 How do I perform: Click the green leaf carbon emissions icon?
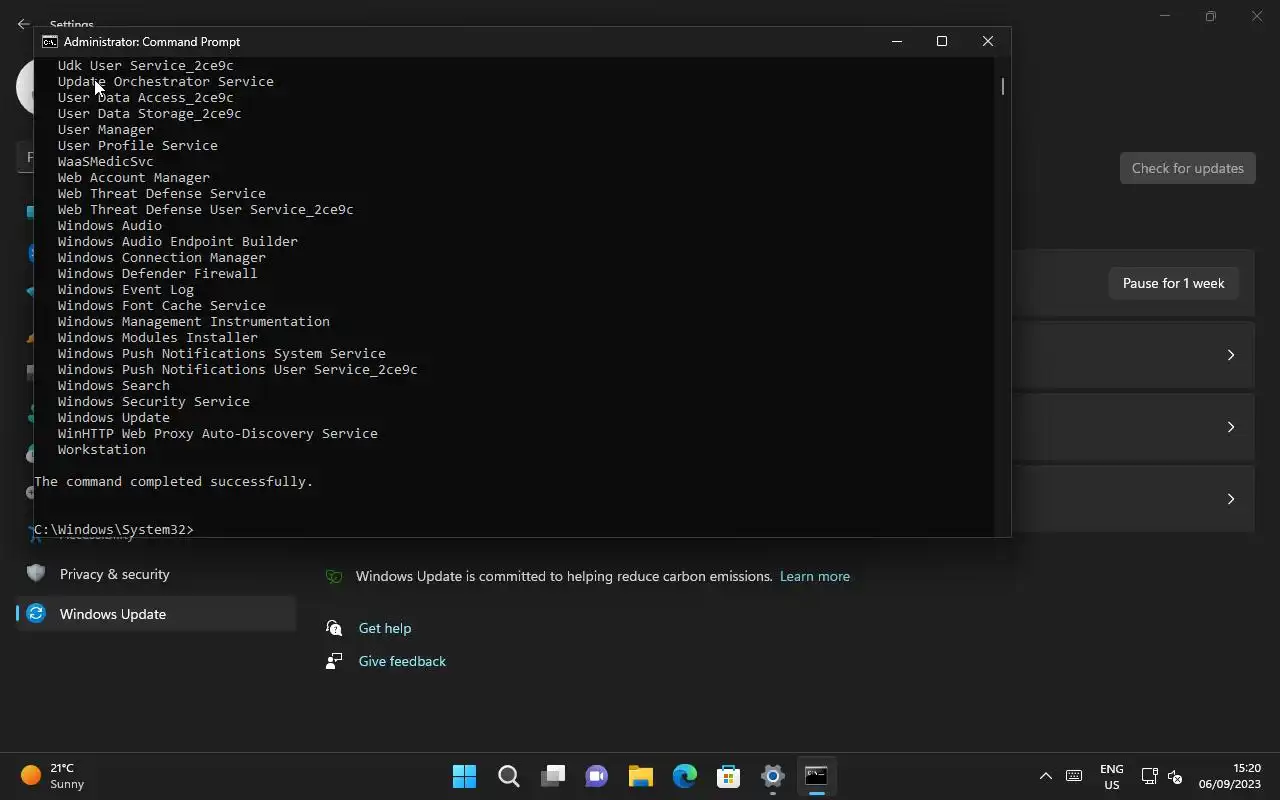[334, 576]
